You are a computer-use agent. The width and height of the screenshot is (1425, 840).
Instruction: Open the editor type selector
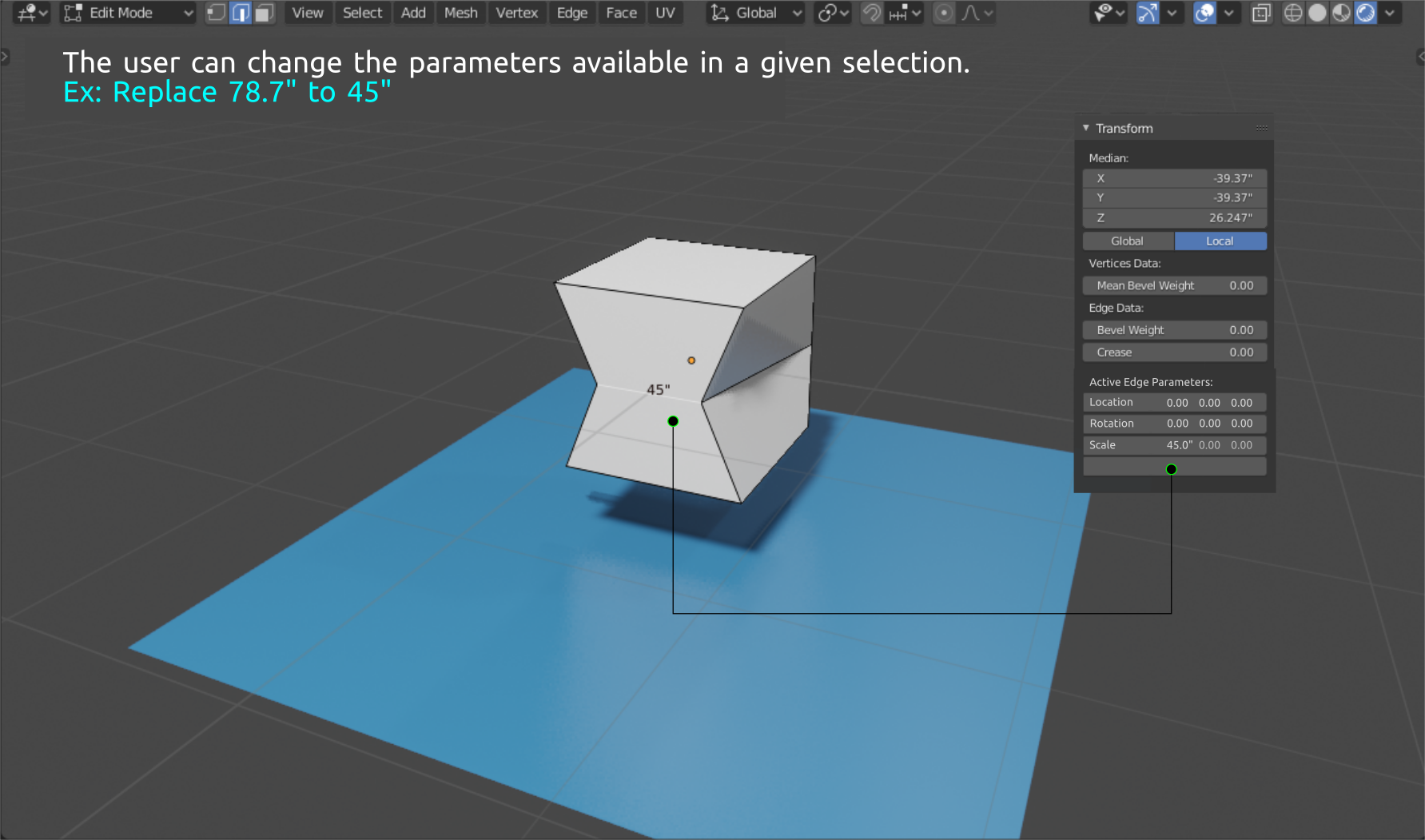33,13
